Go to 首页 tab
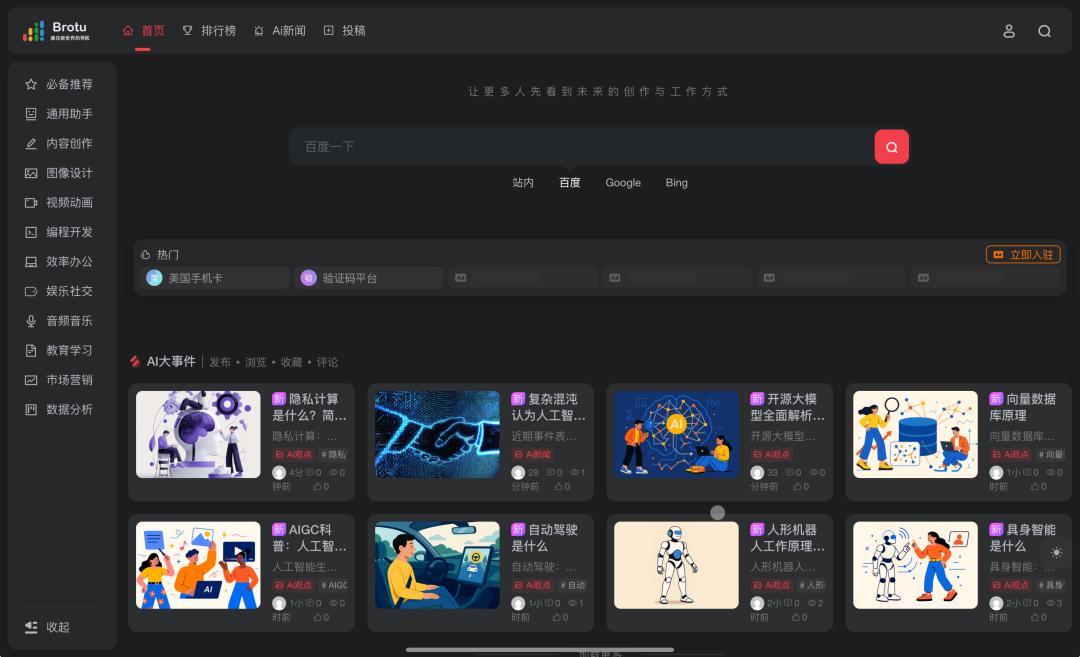1080x657 pixels. pyautogui.click(x=143, y=31)
